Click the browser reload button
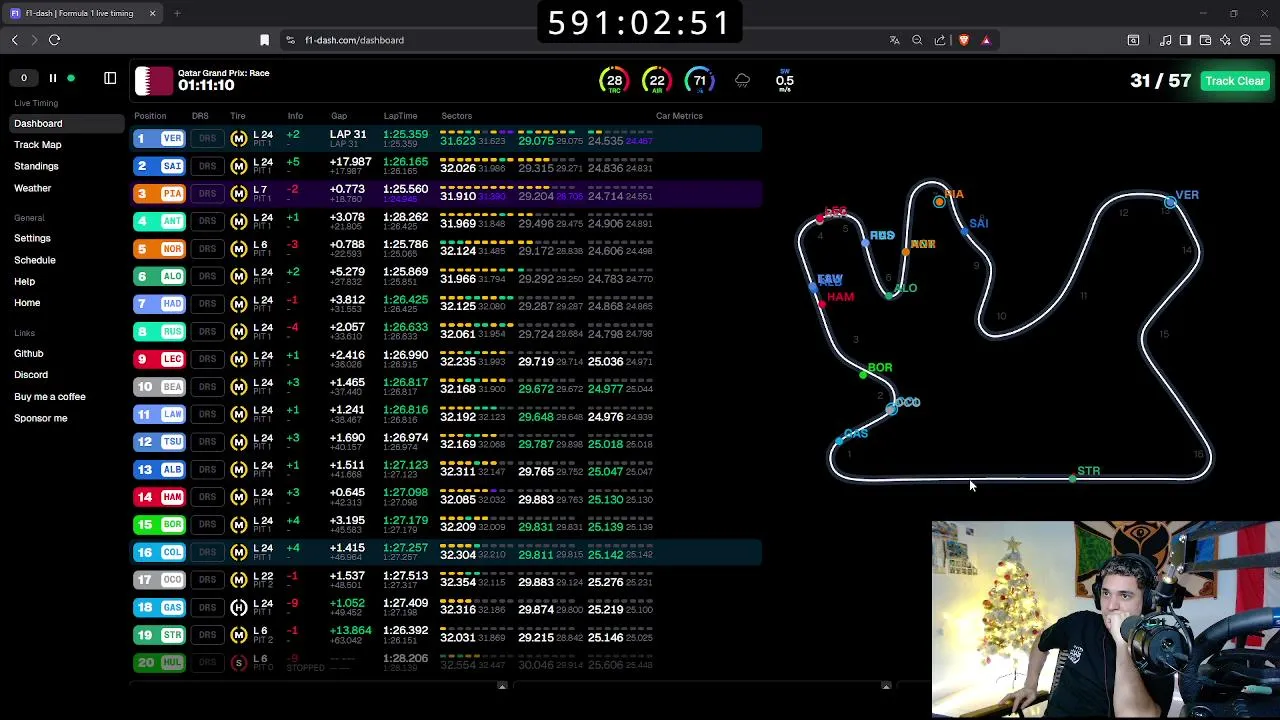The height and width of the screenshot is (720, 1280). [54, 40]
